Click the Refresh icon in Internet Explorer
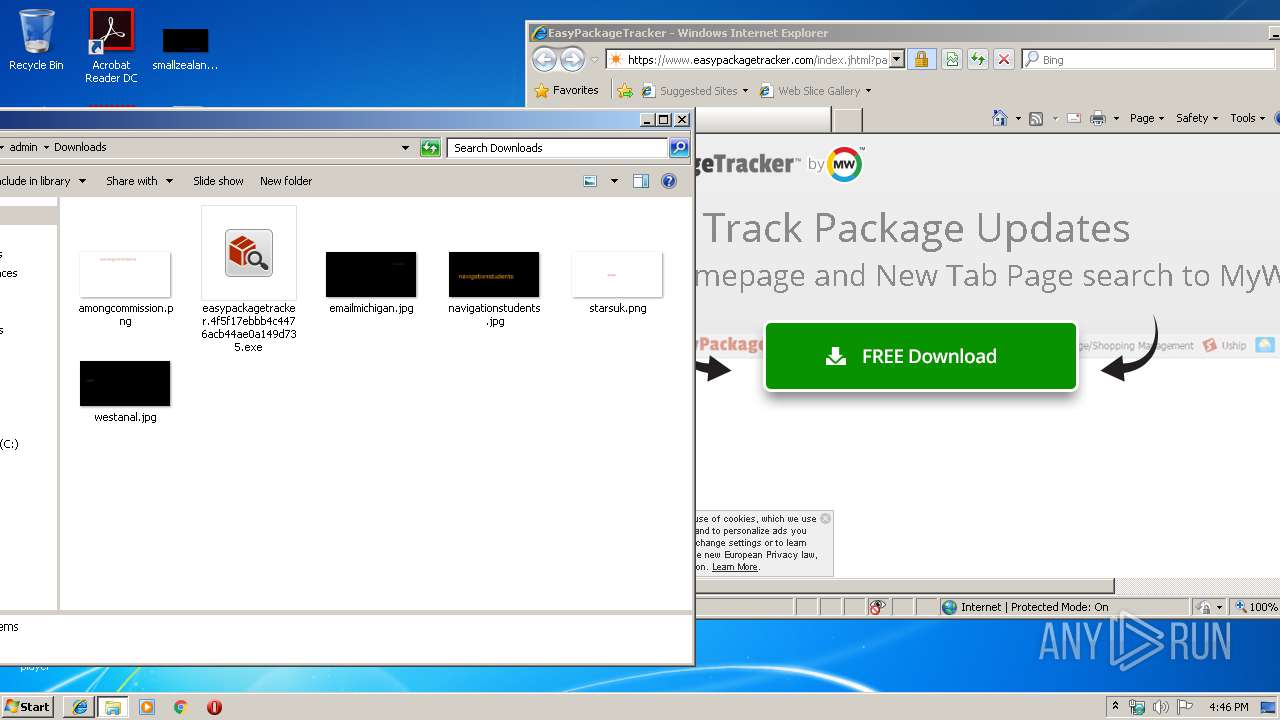1280x720 pixels. [x=978, y=60]
